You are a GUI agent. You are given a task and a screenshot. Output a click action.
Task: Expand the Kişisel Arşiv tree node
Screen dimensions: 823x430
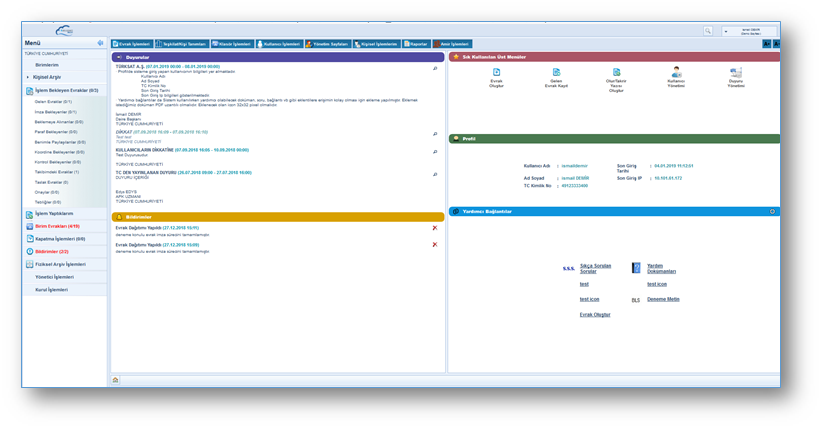point(27,76)
